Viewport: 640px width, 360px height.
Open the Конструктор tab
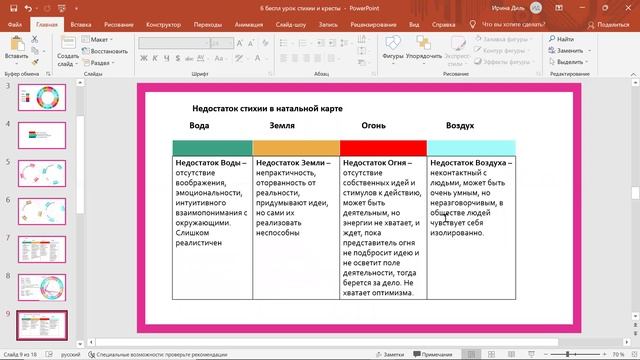(x=163, y=24)
